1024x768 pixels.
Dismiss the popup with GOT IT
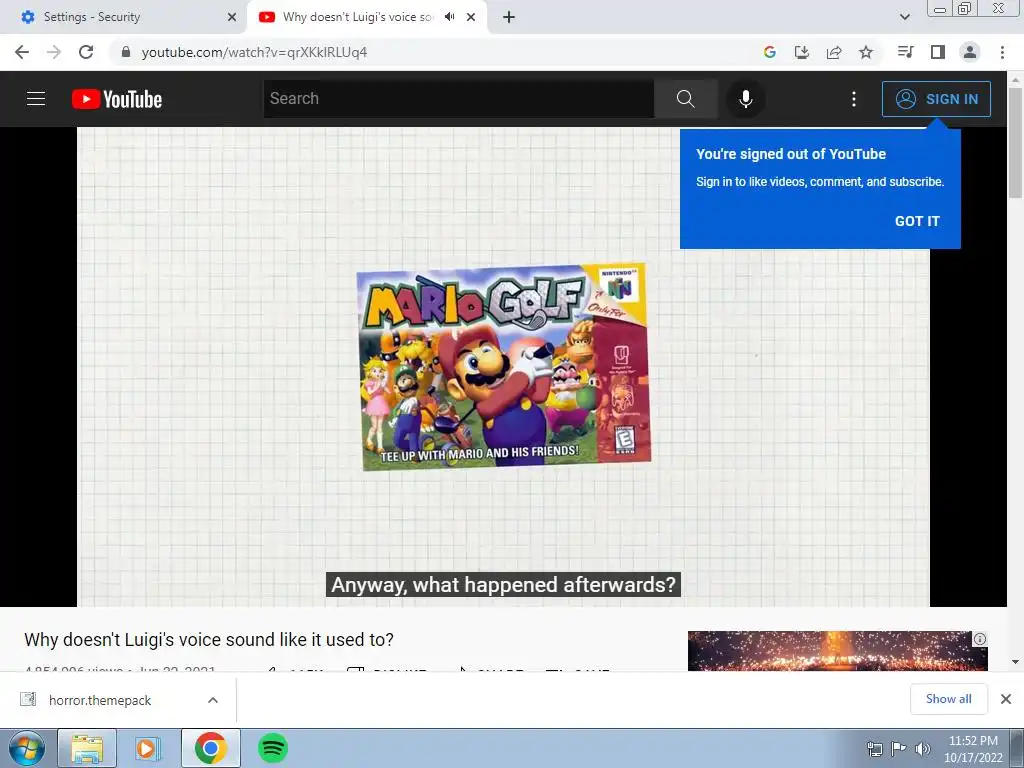tap(917, 221)
